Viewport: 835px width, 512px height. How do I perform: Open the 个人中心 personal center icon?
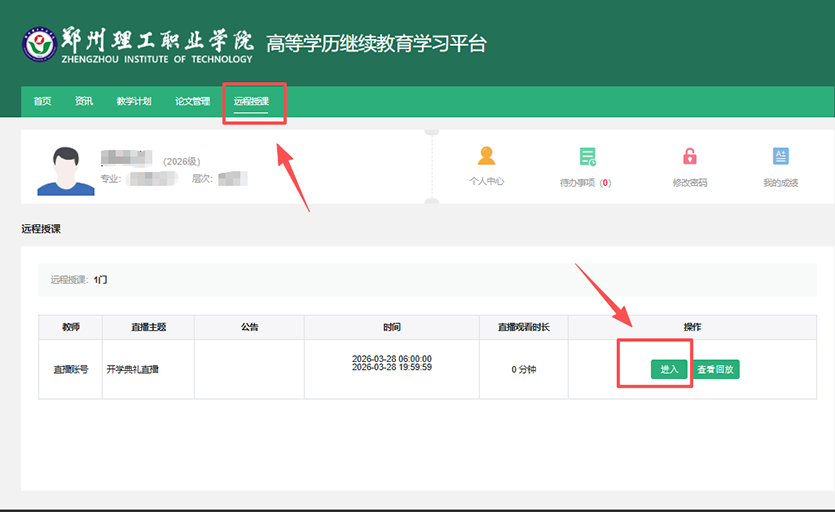click(x=486, y=156)
